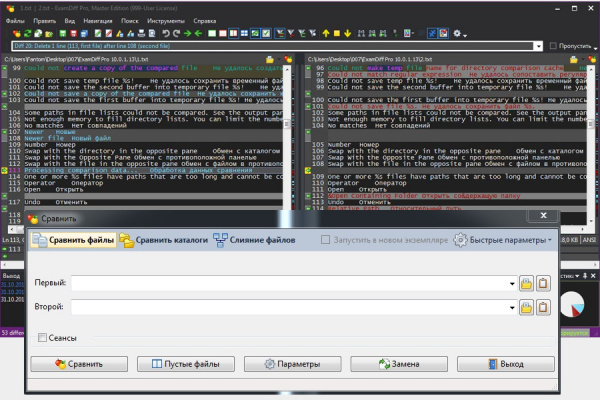600x400 pixels.
Task: Click the gear settings icon in main toolbar
Action: coord(458,34)
